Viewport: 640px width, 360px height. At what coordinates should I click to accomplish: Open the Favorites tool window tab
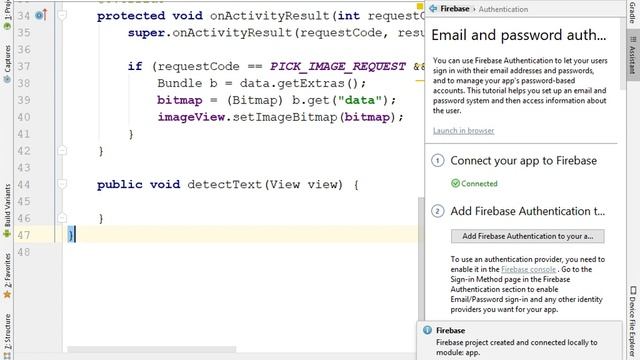[x=7, y=276]
